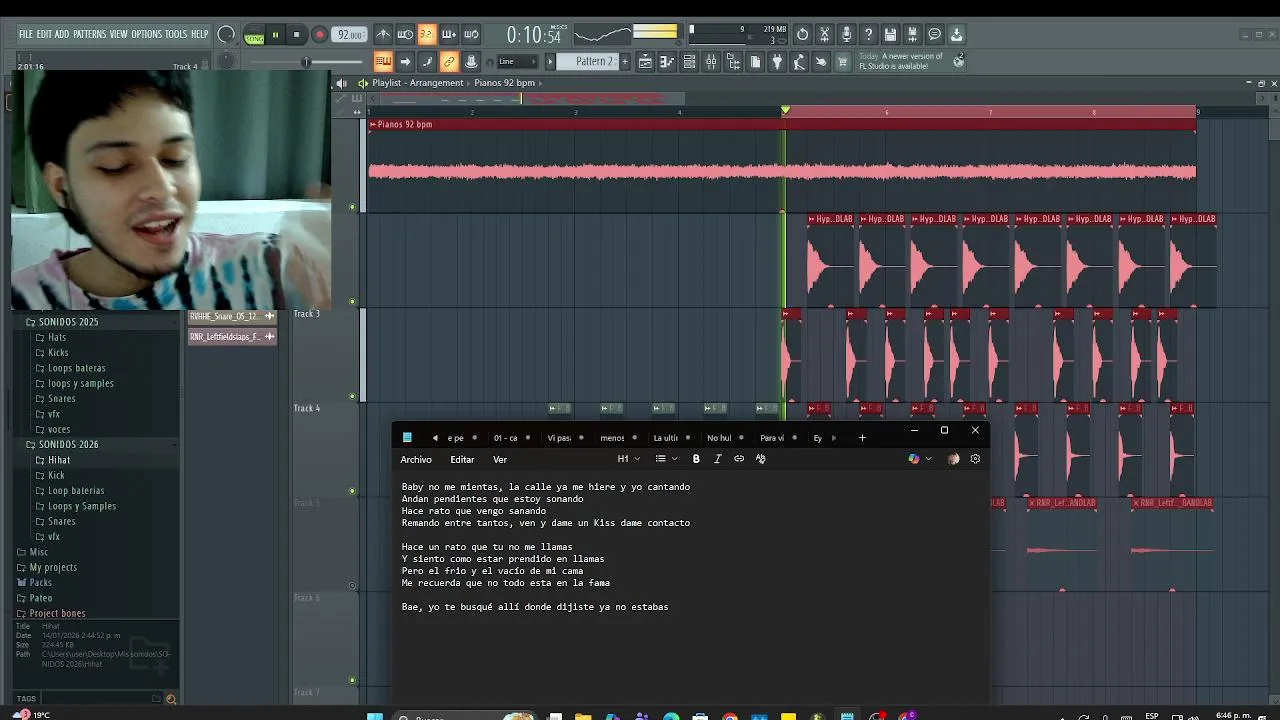Open the Line snap dropdown

point(519,62)
